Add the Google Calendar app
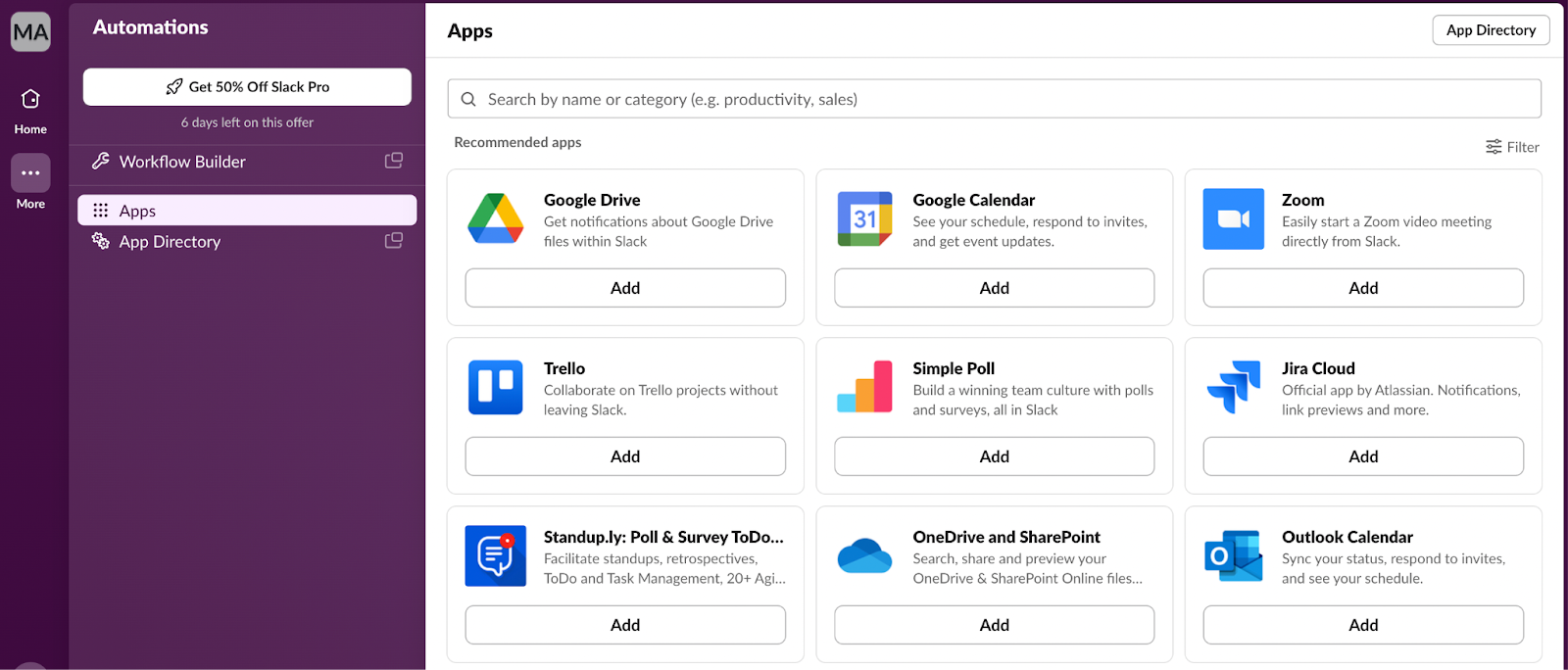 pyautogui.click(x=994, y=288)
